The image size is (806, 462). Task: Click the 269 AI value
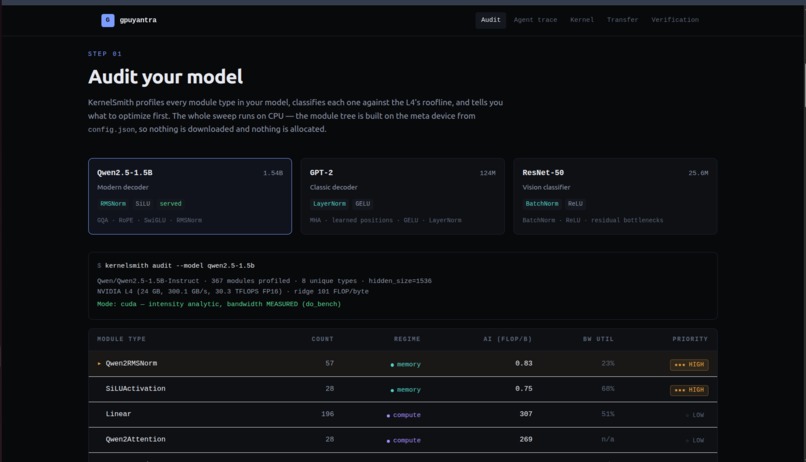[x=526, y=439]
